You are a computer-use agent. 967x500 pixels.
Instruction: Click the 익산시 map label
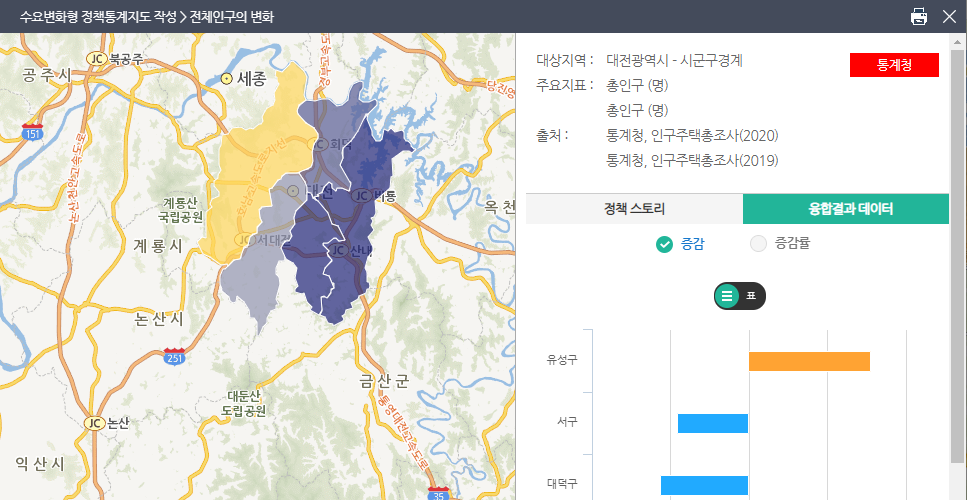coord(39,464)
